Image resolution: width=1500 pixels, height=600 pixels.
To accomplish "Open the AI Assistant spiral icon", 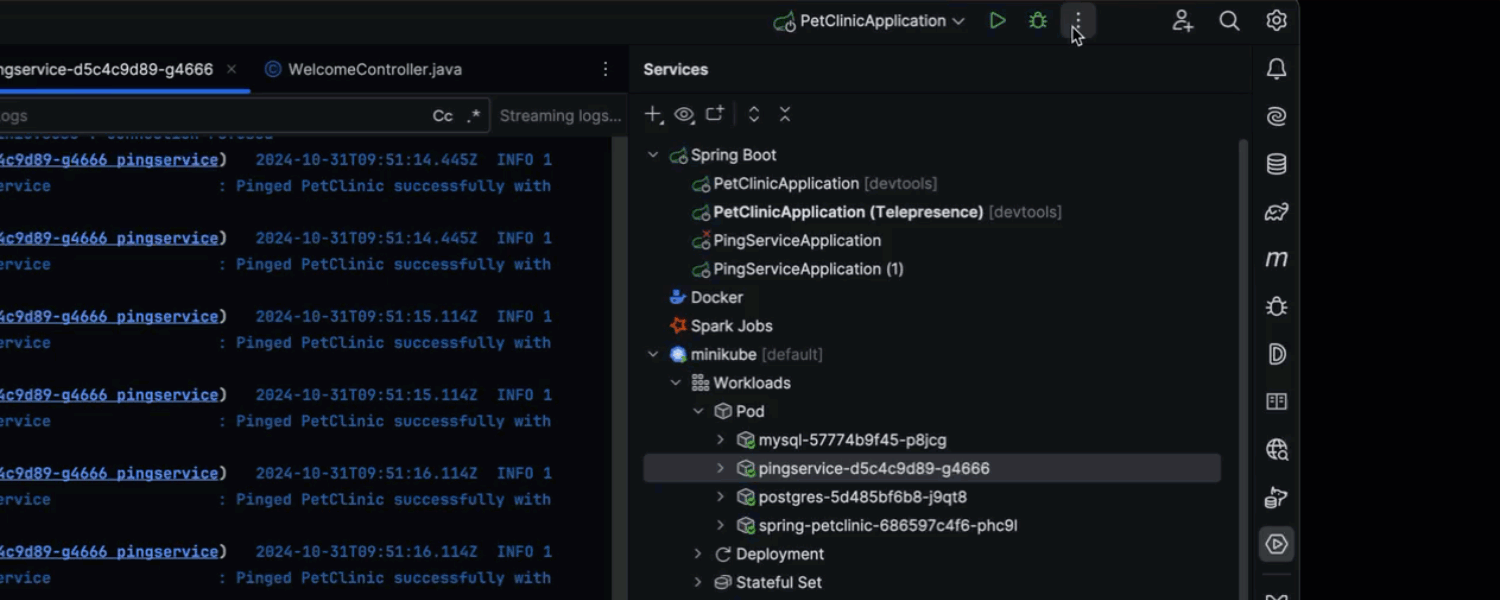I will pos(1277,116).
